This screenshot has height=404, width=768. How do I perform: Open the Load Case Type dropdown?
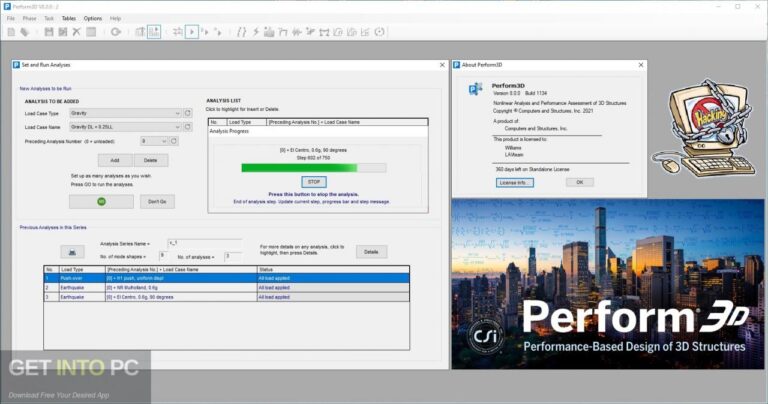(125, 113)
